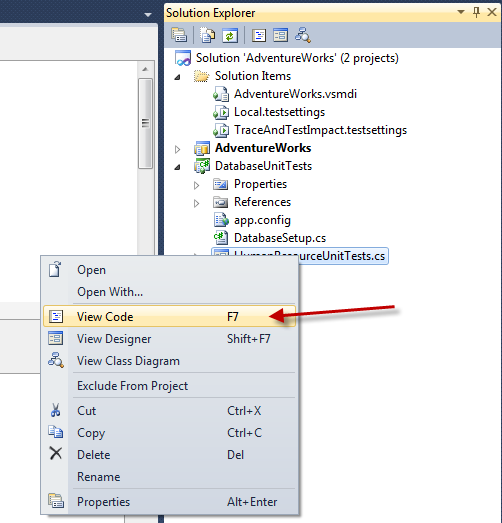Click the AdventureWorks.vsmdi file icon
The image size is (502, 523).
(221, 94)
